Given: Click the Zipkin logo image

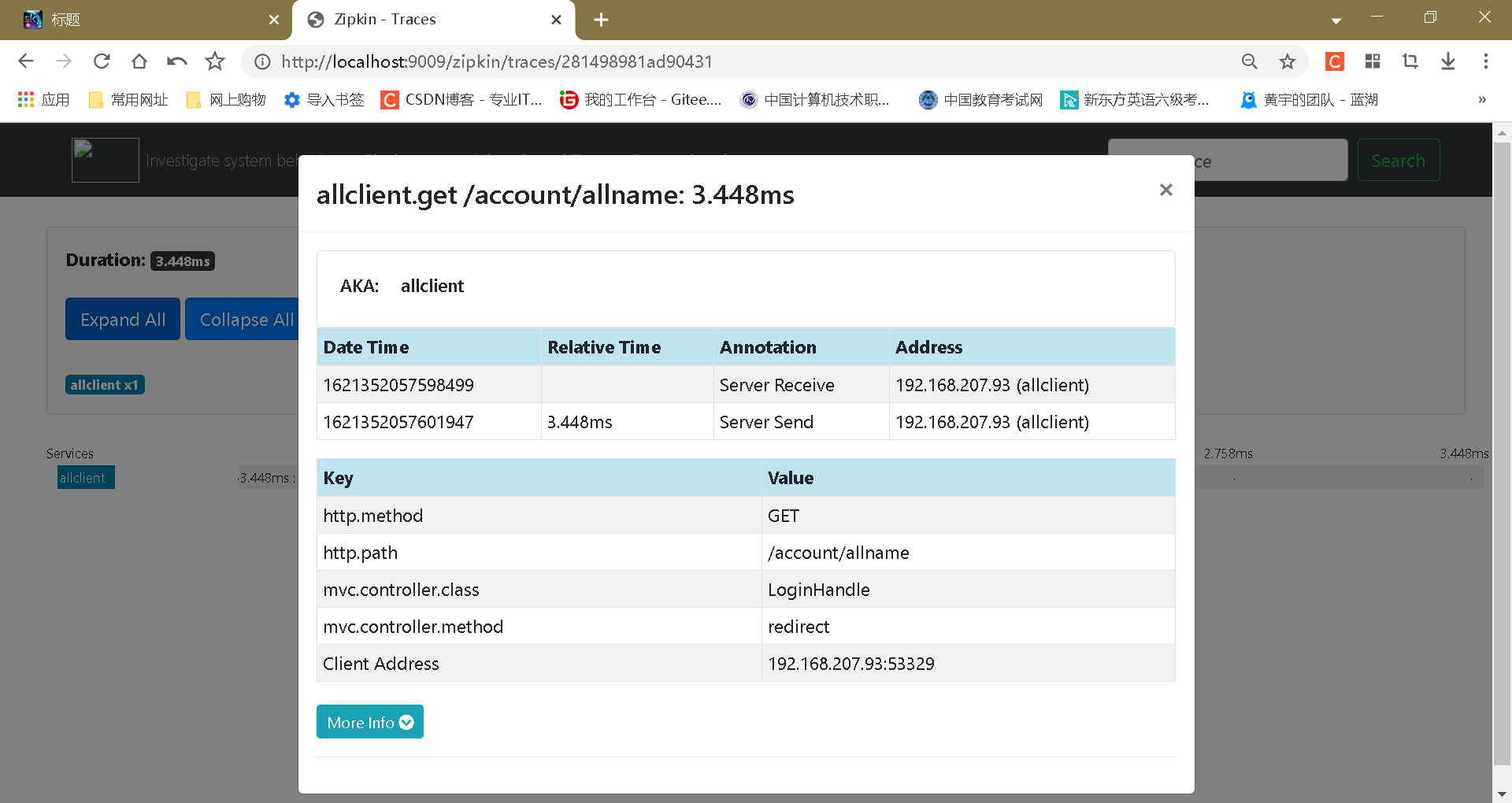Looking at the screenshot, I should pyautogui.click(x=106, y=160).
